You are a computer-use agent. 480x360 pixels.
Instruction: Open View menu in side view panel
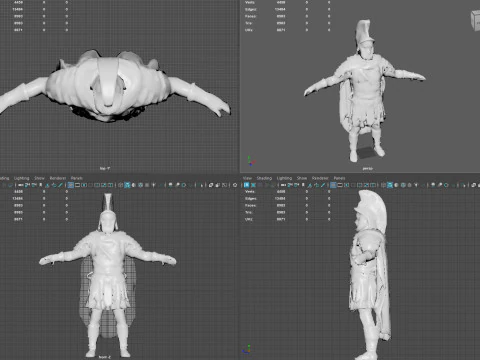tap(247, 178)
